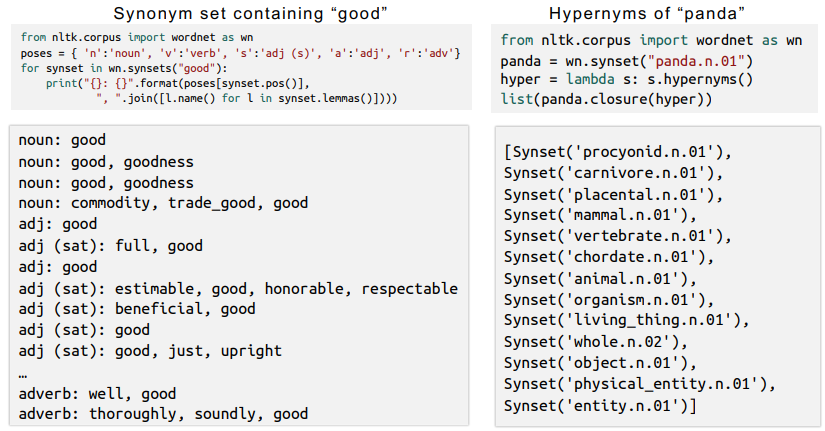
Task: Click the Synset('living_thing.n.01') entry
Action: pyautogui.click(x=624, y=321)
